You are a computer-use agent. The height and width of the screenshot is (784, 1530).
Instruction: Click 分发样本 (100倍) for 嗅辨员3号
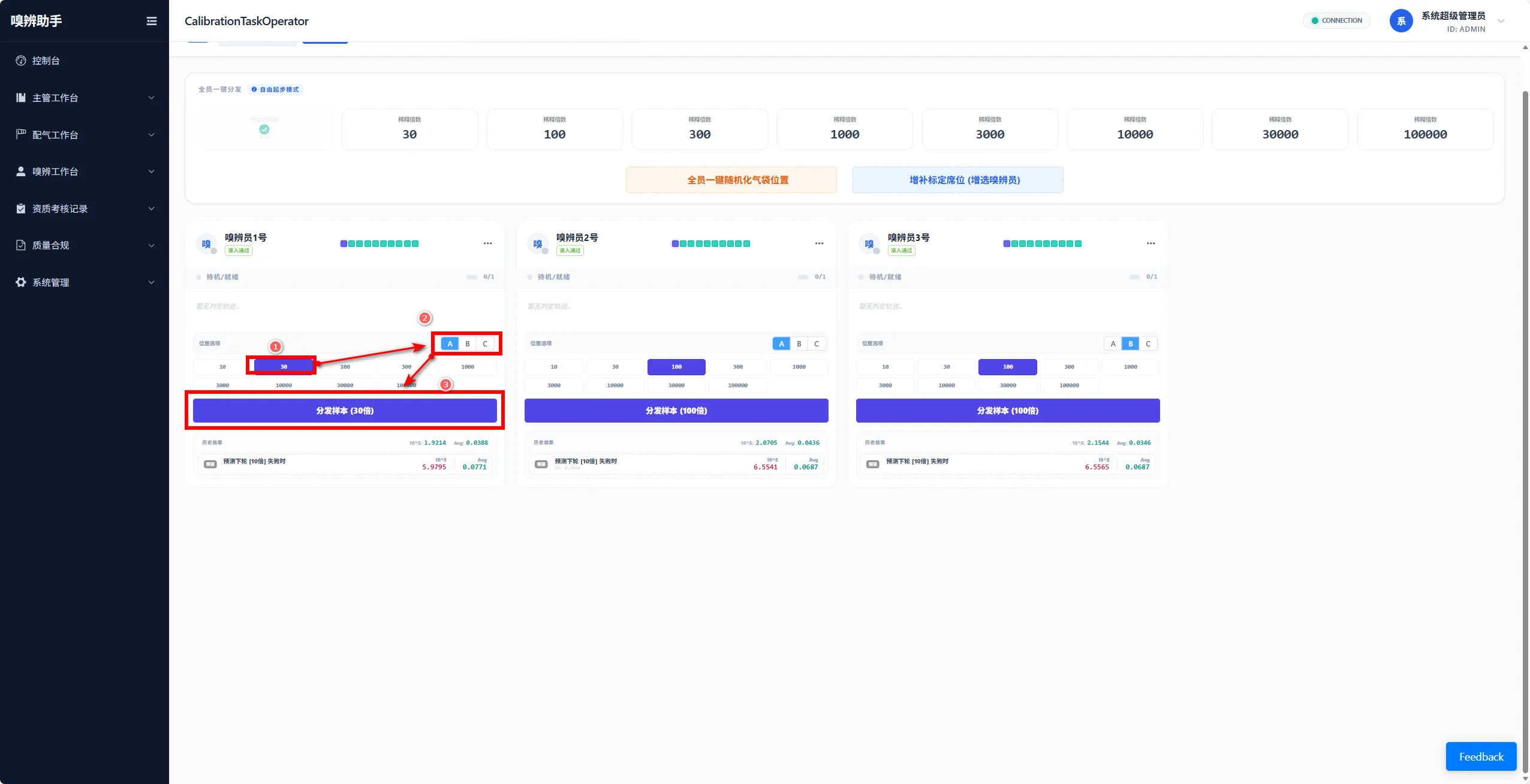pos(1008,411)
